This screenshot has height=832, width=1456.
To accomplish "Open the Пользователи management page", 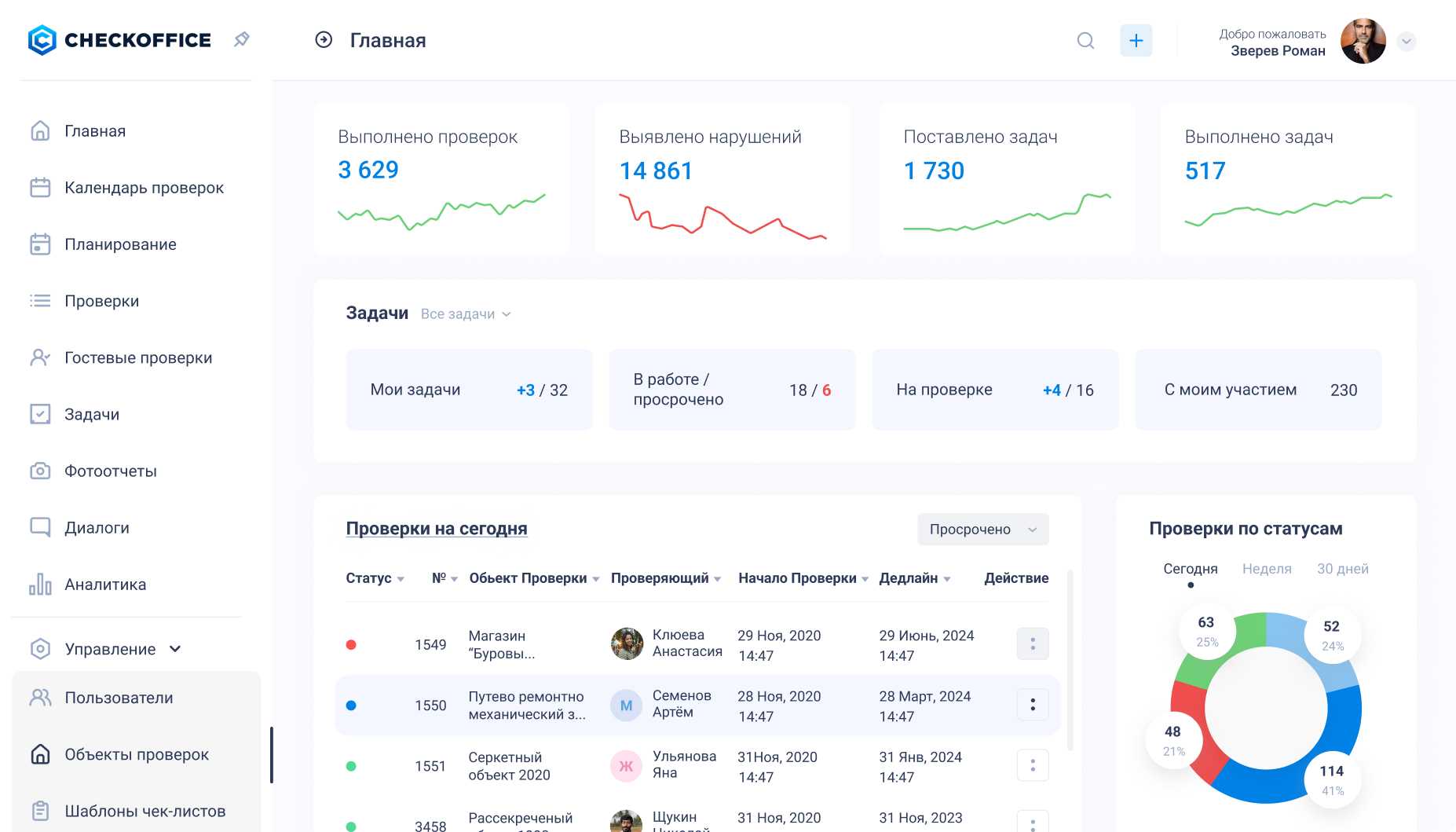I will [119, 697].
